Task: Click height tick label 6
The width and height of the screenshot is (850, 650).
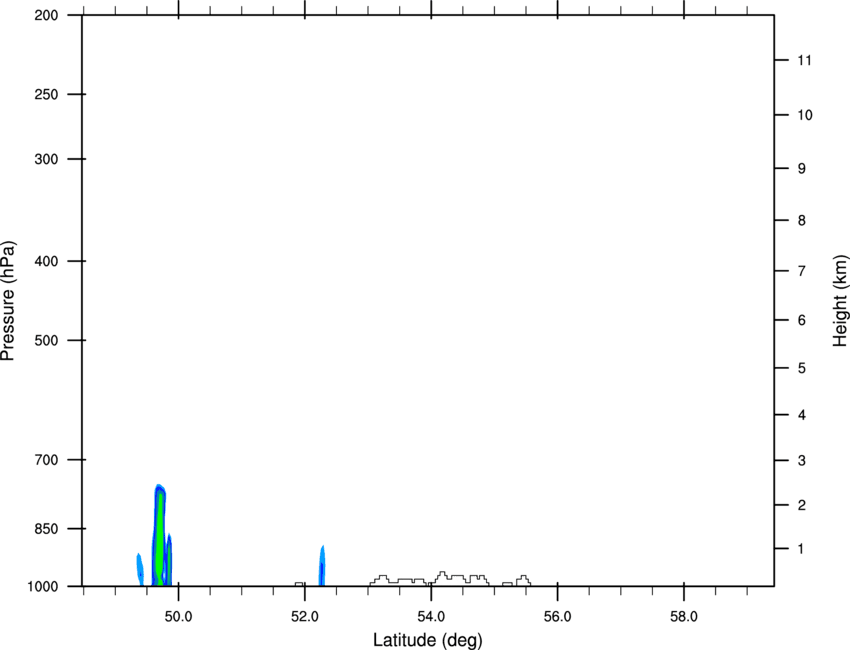Action: pyautogui.click(x=802, y=320)
